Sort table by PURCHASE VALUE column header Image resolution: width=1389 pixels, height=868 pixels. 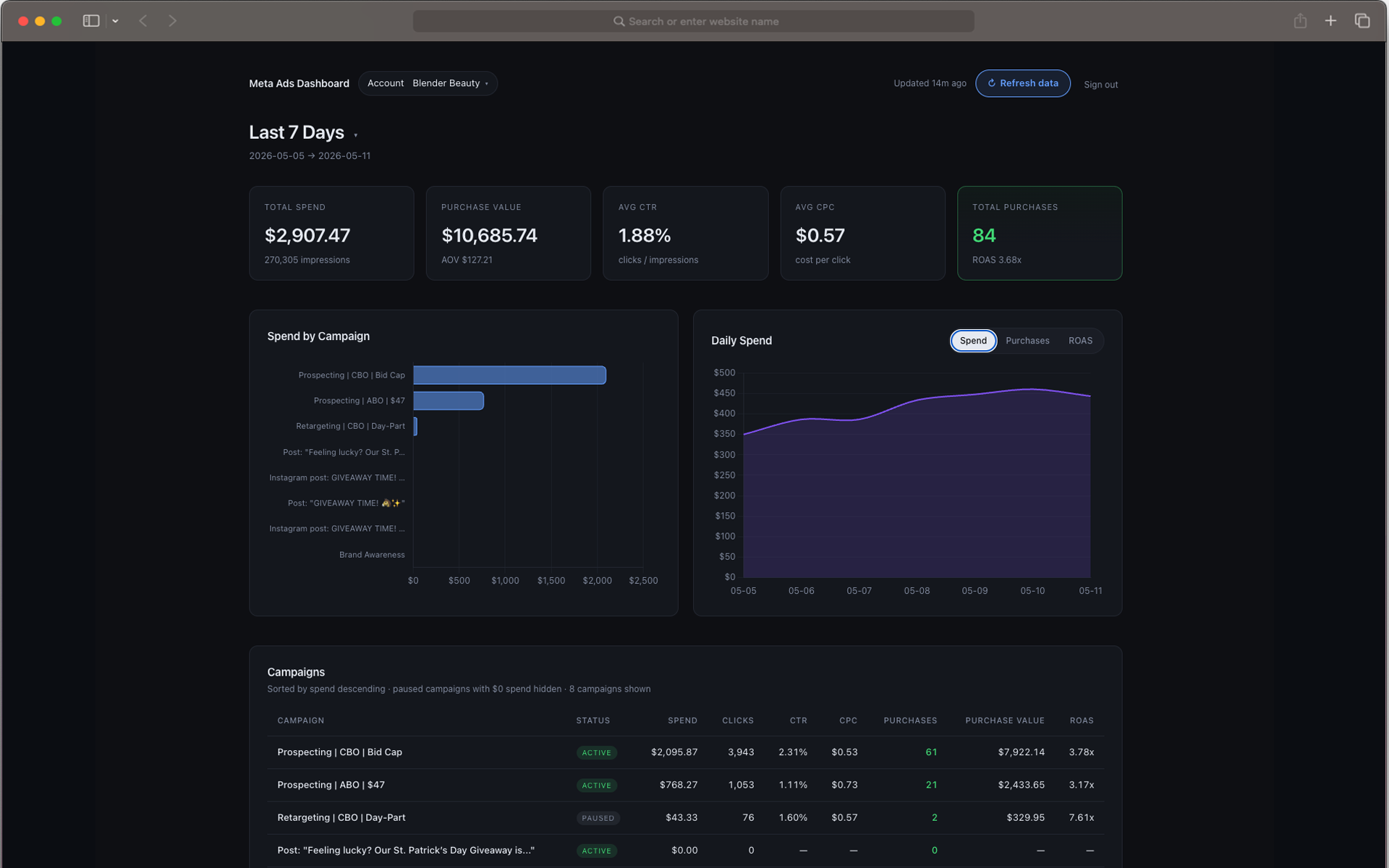point(1005,720)
